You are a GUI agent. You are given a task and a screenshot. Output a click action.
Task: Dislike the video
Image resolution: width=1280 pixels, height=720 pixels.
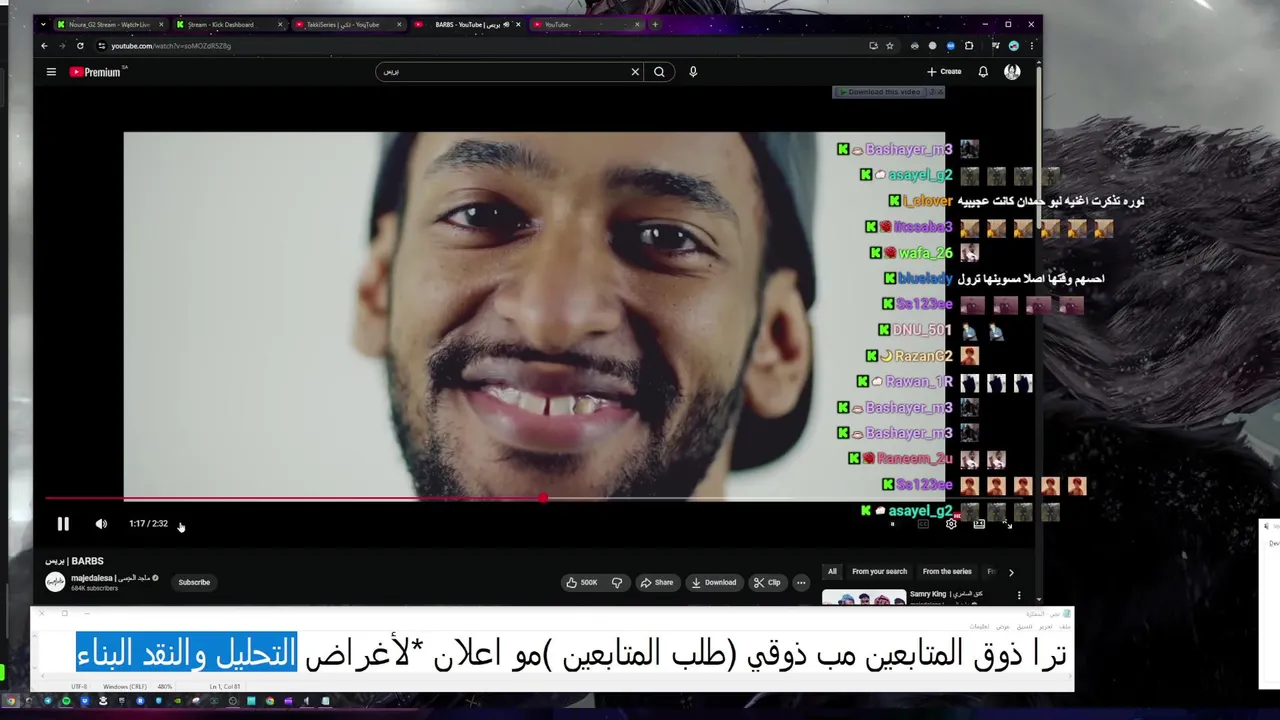coord(617,582)
